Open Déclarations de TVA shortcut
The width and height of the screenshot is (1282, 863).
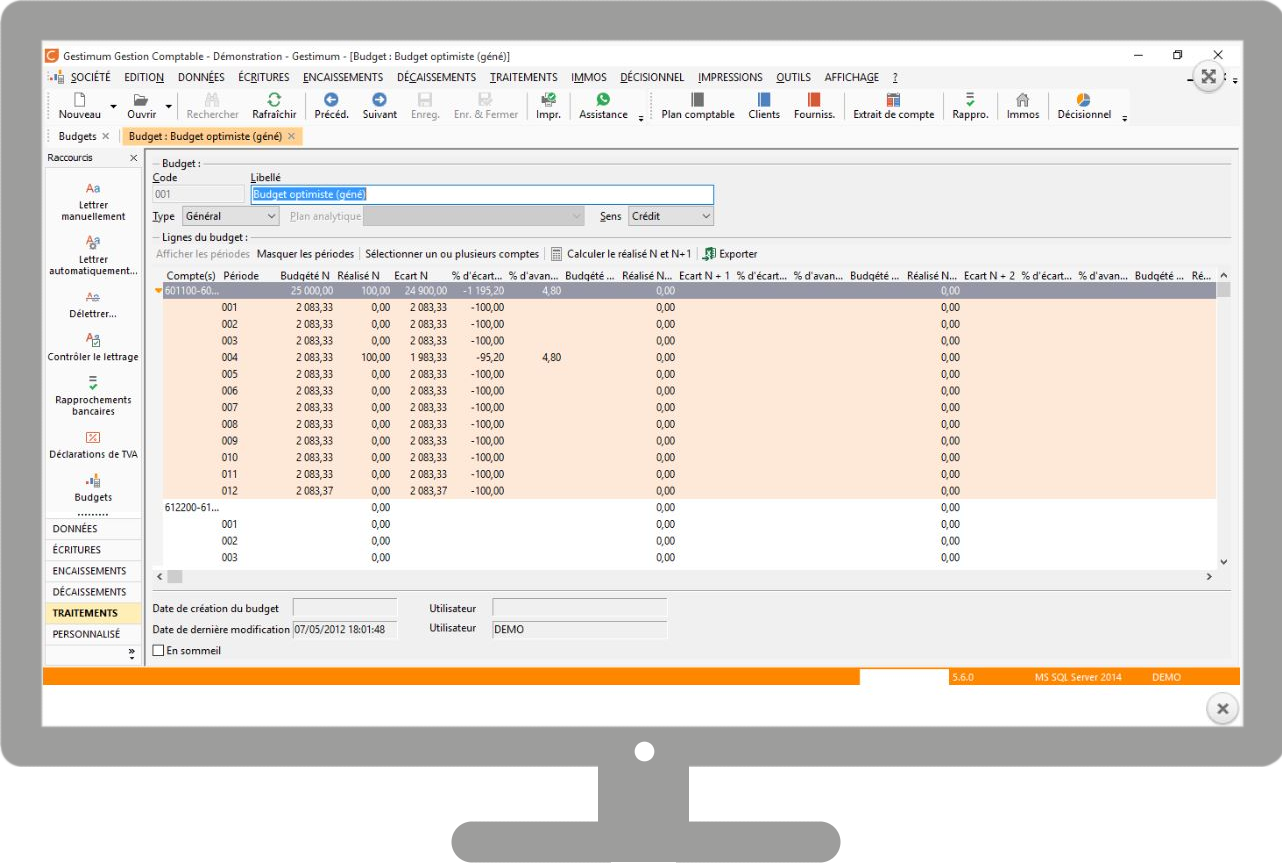pos(93,438)
